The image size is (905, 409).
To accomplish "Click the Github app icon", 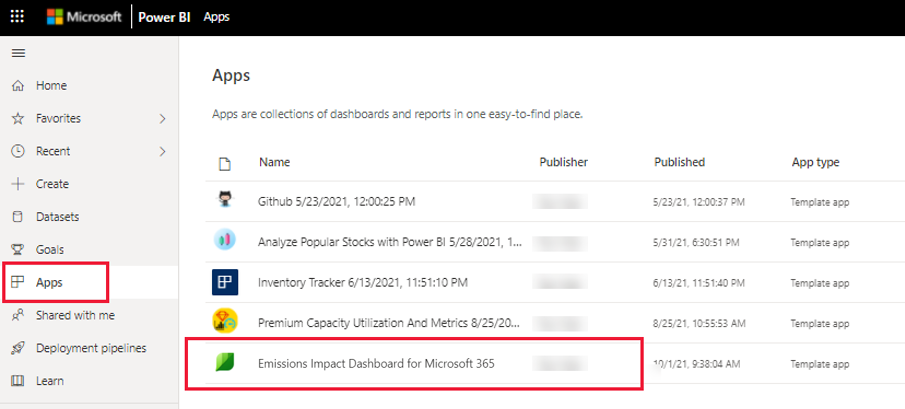I will coord(224,200).
